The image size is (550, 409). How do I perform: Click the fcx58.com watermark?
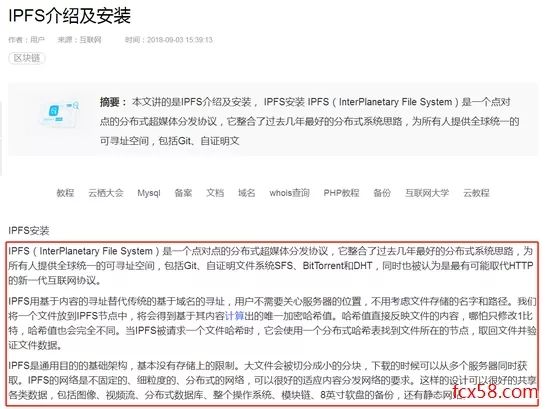[495, 391]
